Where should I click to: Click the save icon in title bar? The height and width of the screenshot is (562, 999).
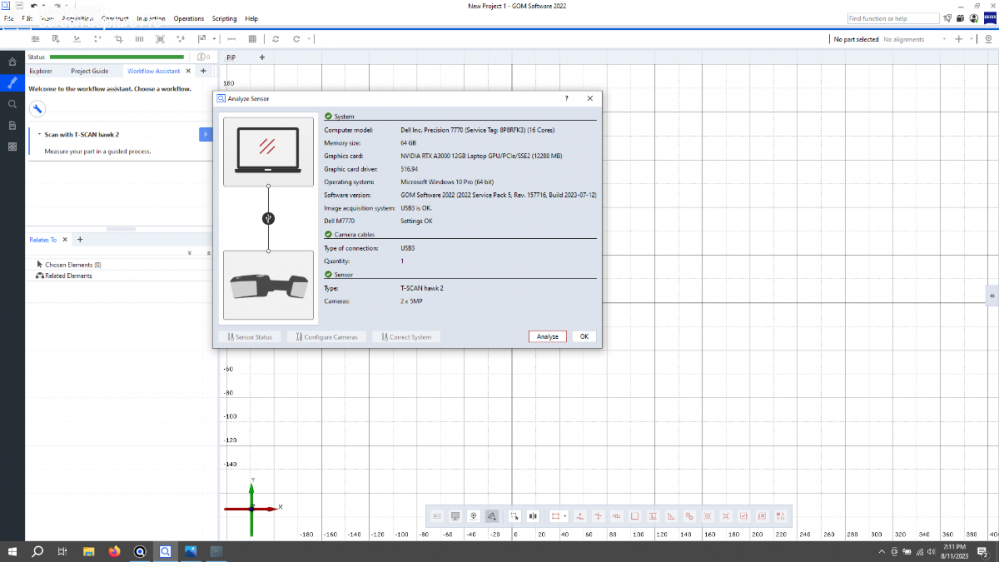pyautogui.click(x=20, y=6)
